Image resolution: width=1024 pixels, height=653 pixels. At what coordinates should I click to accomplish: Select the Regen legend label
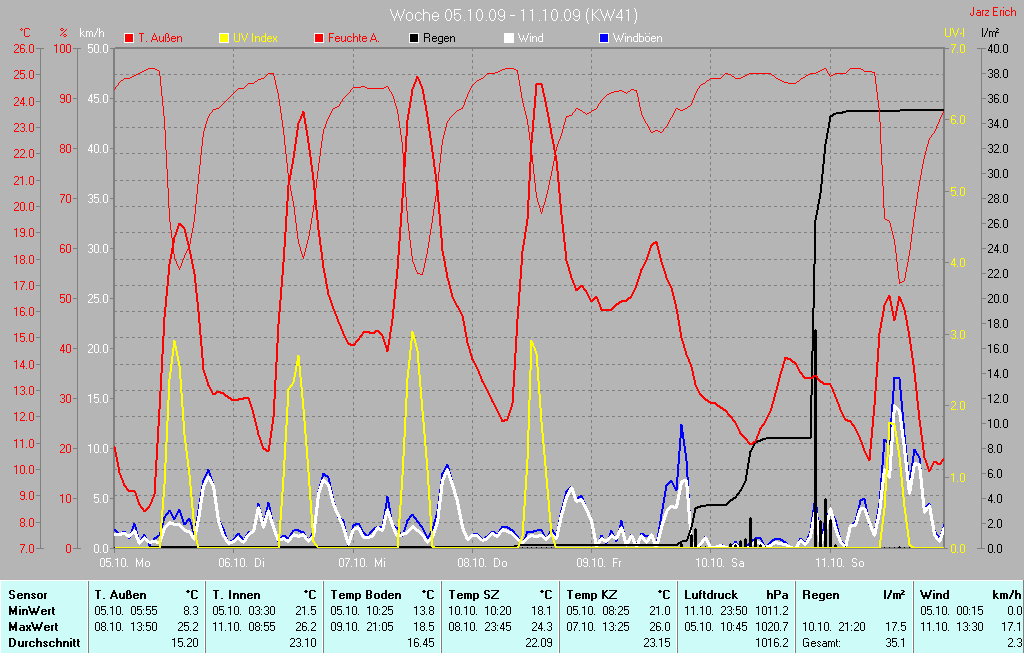(439, 38)
